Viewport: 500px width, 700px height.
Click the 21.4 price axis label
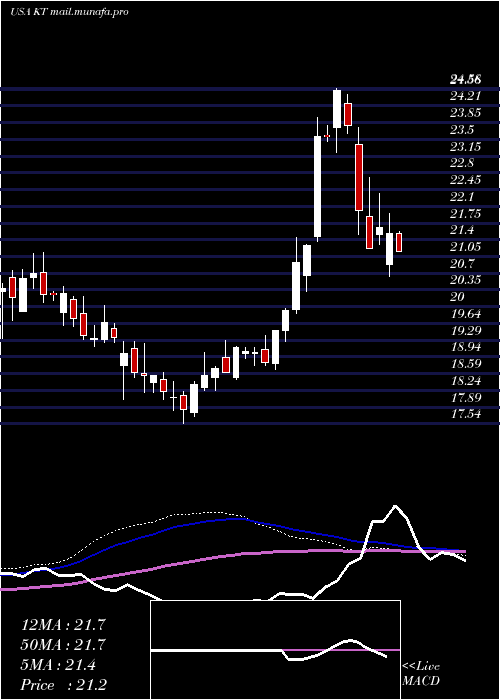pyautogui.click(x=462, y=230)
